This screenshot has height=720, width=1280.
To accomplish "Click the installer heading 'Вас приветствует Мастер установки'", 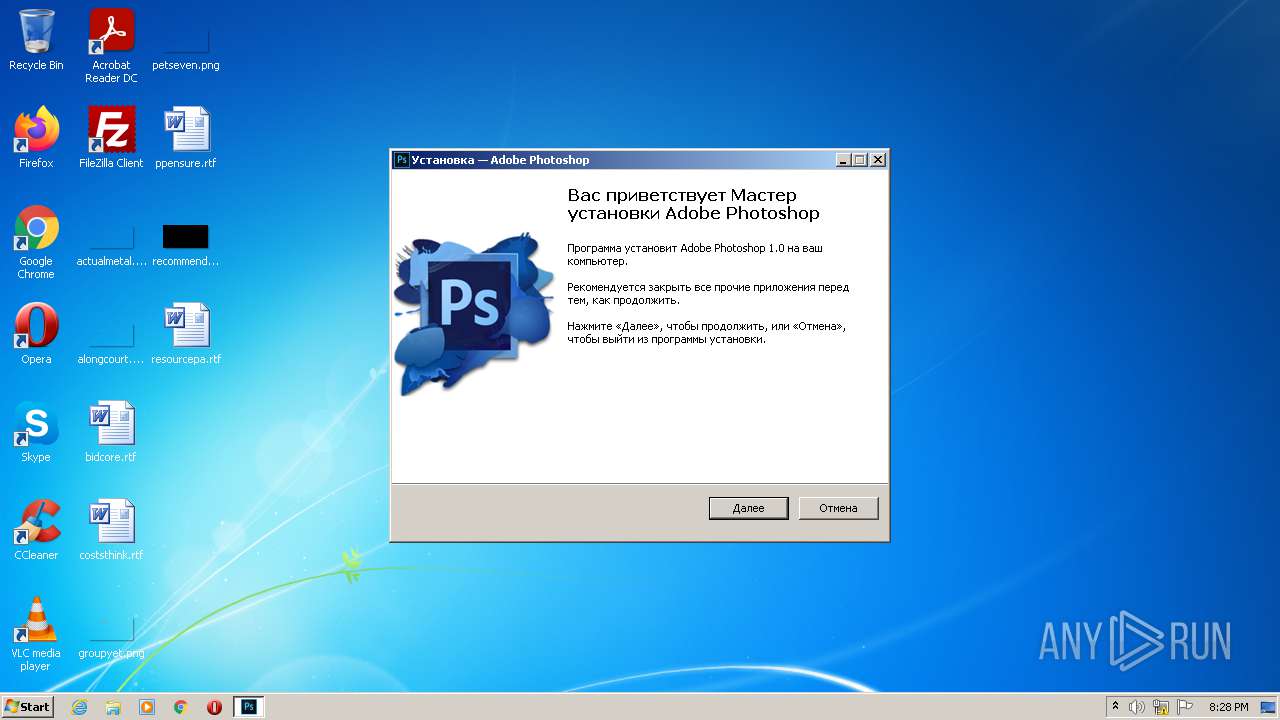I will click(x=693, y=204).
